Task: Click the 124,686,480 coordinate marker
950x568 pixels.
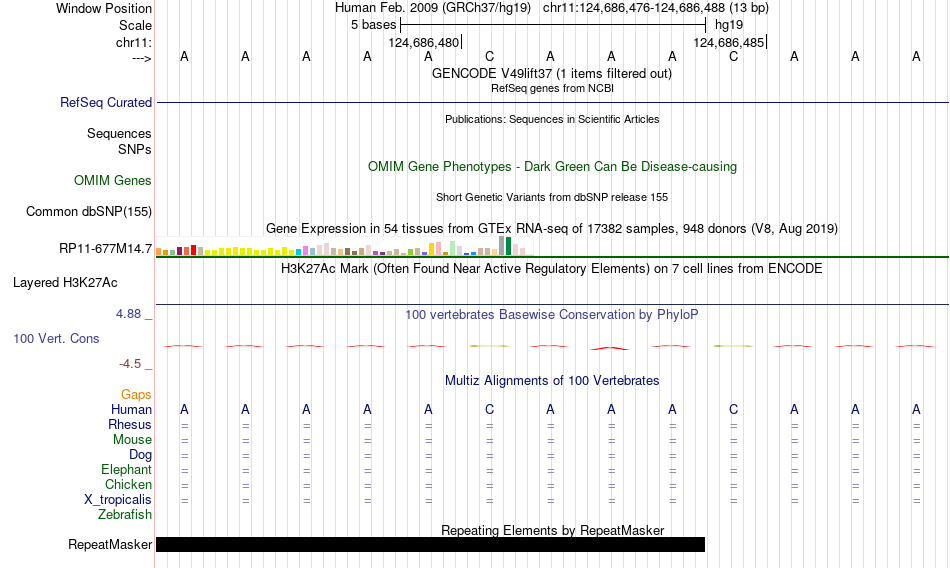Action: click(x=424, y=42)
